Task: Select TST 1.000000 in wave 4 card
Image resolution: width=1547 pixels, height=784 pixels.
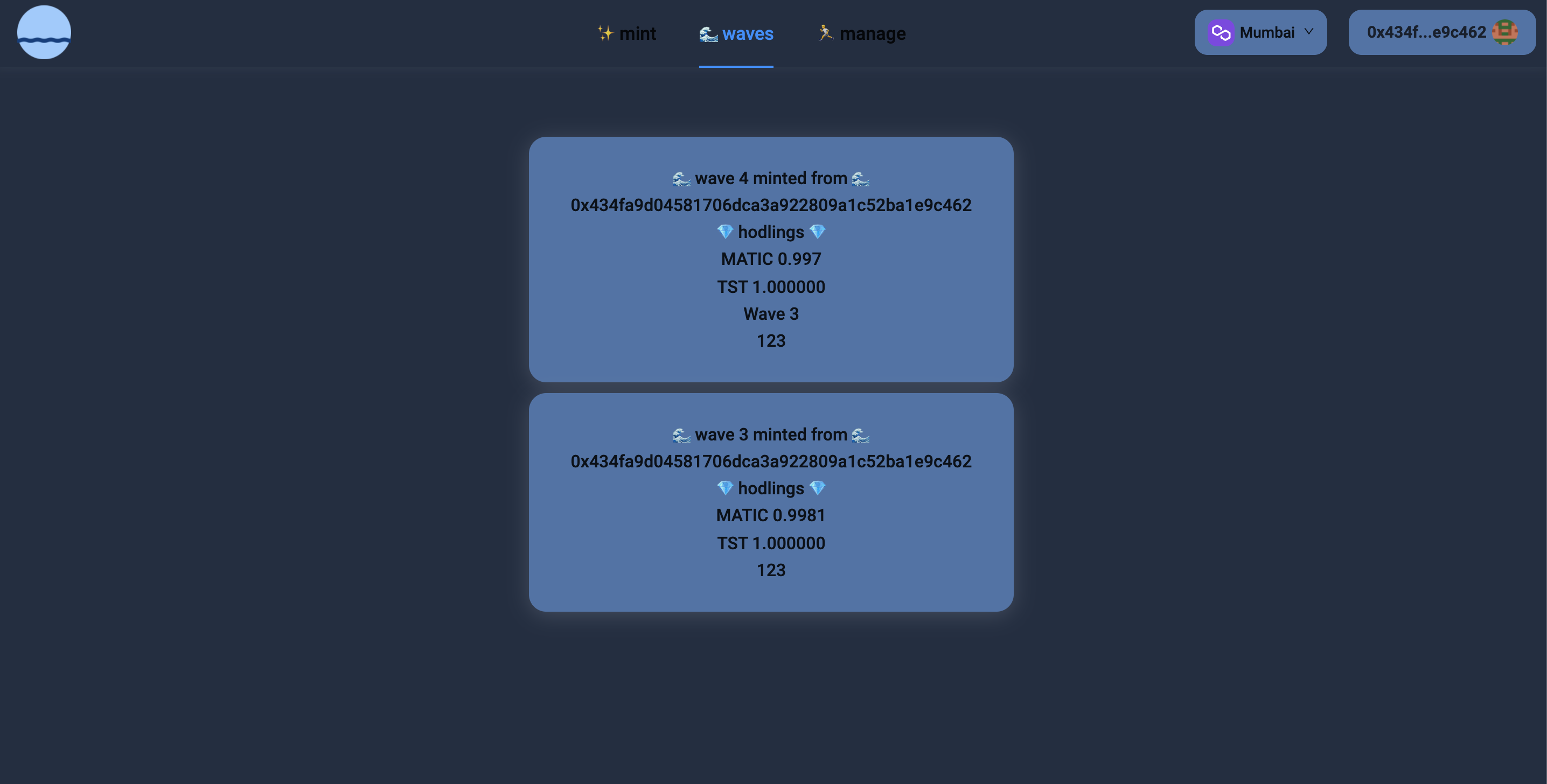Action: tap(771, 287)
